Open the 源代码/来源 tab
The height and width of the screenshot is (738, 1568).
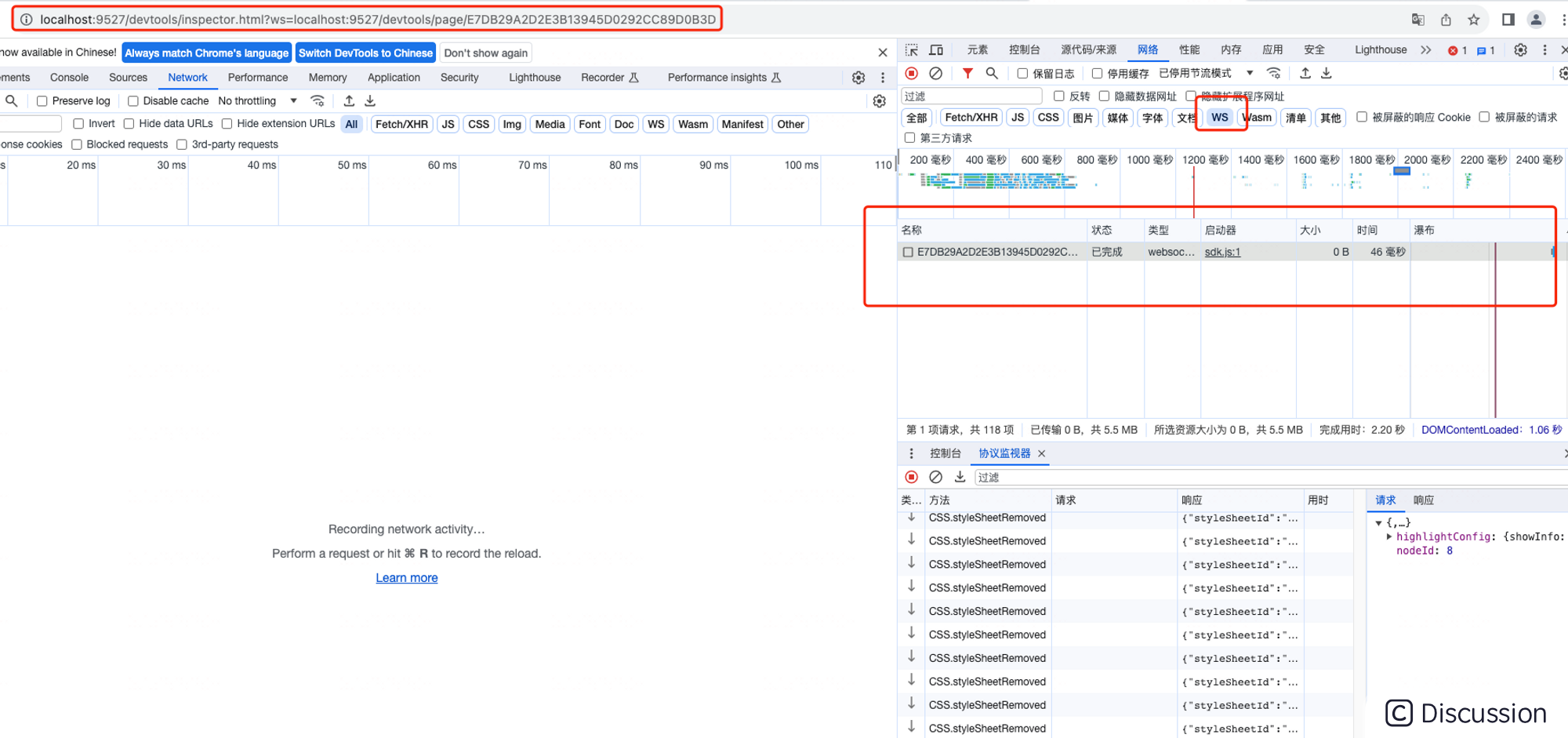click(x=1088, y=50)
